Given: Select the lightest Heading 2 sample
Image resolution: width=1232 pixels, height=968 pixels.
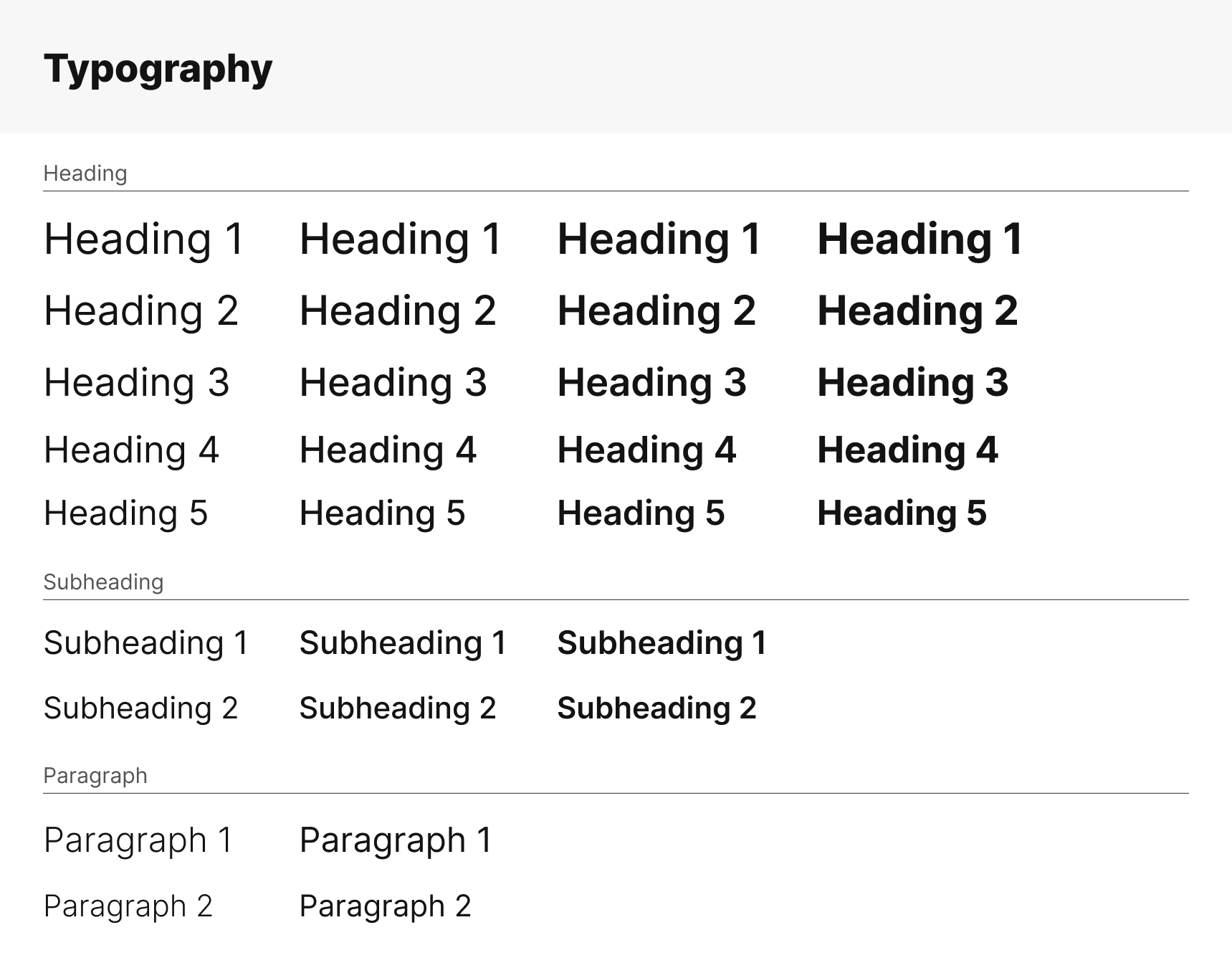Looking at the screenshot, I should (x=141, y=311).
